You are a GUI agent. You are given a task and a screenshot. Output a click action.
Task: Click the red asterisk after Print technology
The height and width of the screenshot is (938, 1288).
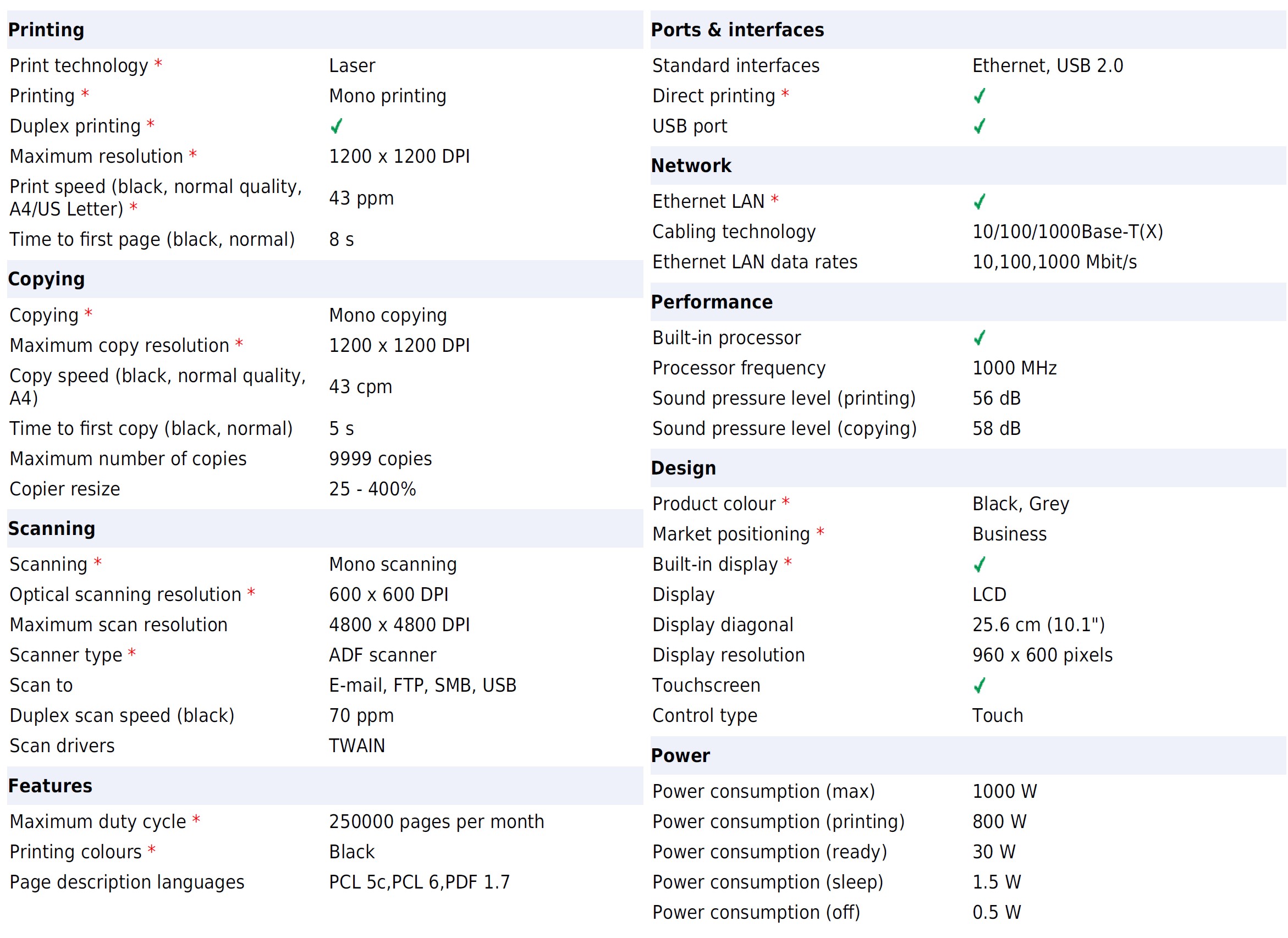(x=158, y=64)
